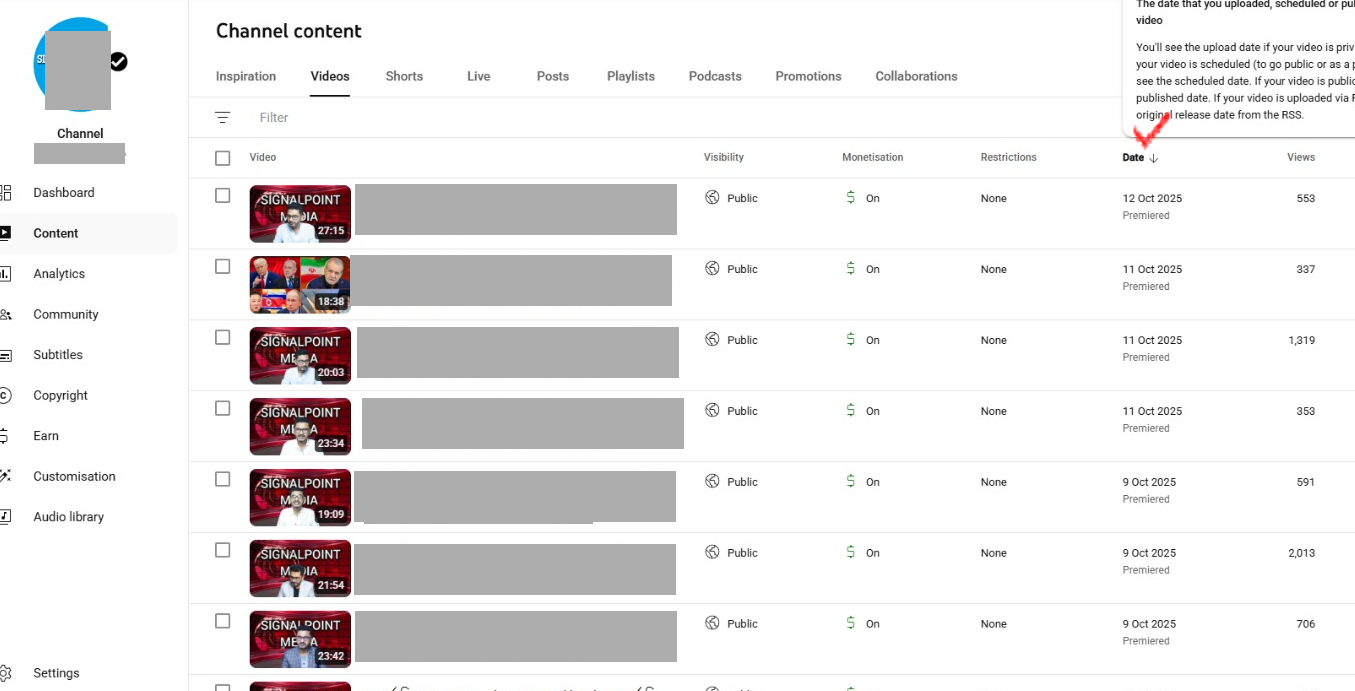Open the Visibility column header
The height and width of the screenshot is (691, 1355).
point(723,157)
